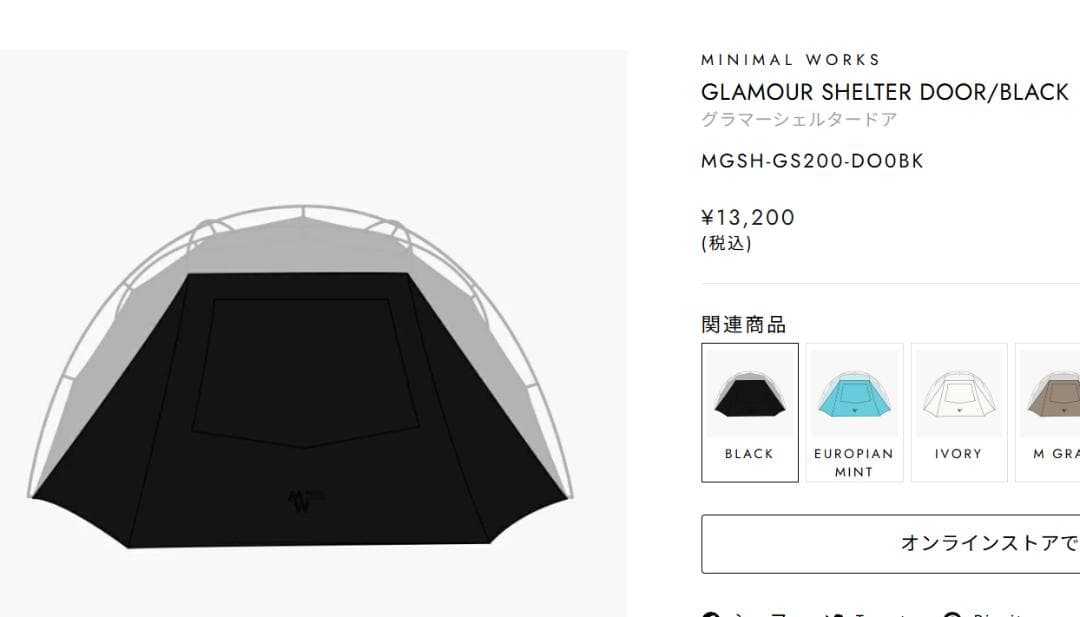Click the ivory white tent thumbnail image
This screenshot has width=1080, height=617.
959,394
